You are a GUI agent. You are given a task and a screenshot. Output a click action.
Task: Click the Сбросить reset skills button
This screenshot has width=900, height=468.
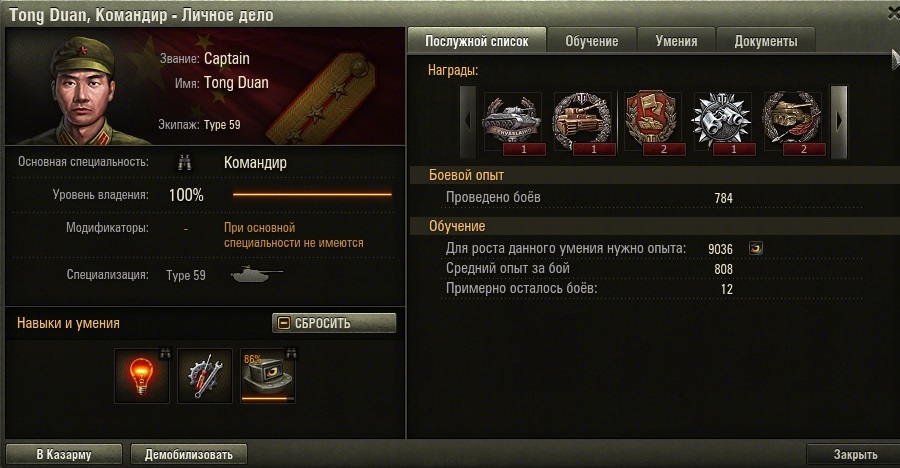(x=334, y=323)
